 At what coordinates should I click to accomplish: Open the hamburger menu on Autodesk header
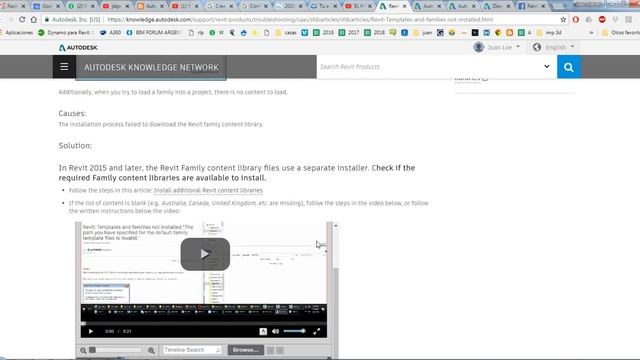(64, 67)
